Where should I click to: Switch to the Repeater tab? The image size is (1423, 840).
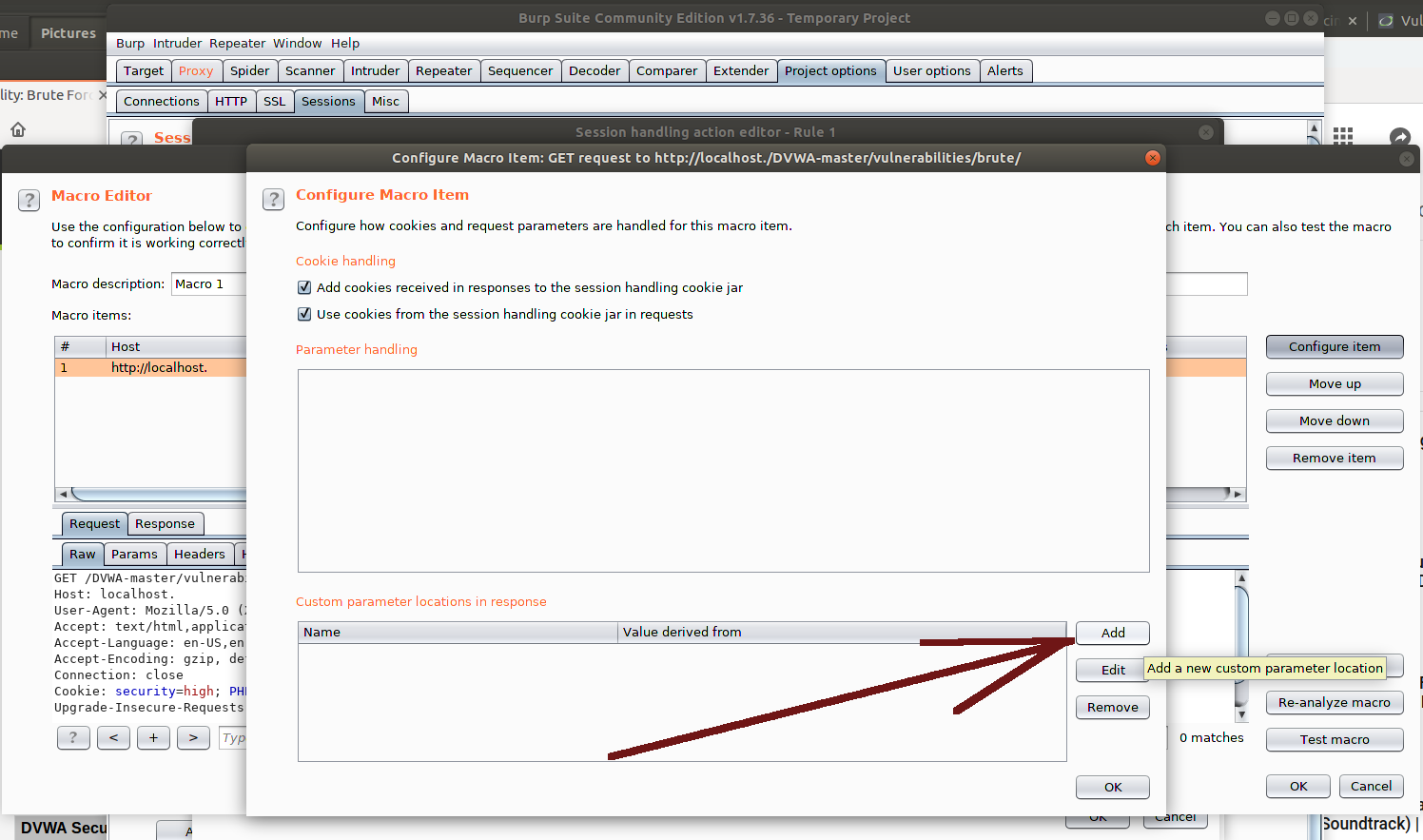click(x=444, y=70)
